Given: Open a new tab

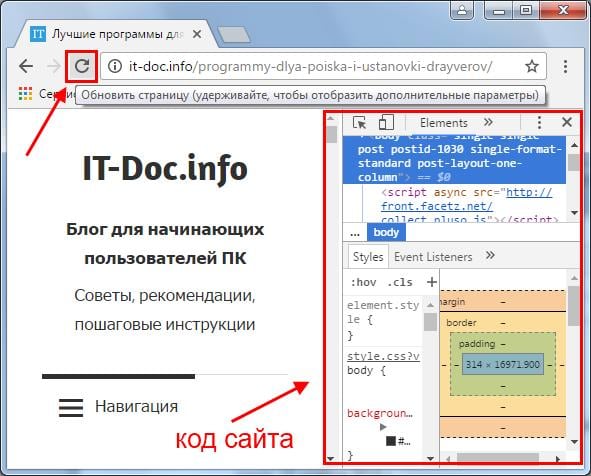Looking at the screenshot, I should pyautogui.click(x=234, y=34).
